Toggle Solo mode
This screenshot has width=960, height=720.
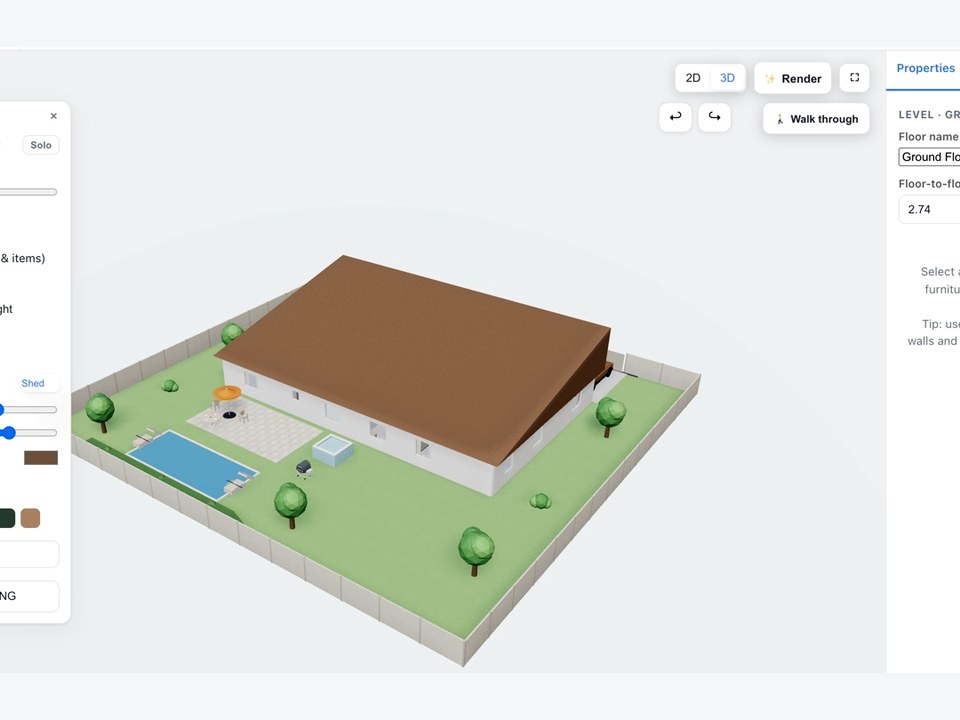pos(41,145)
